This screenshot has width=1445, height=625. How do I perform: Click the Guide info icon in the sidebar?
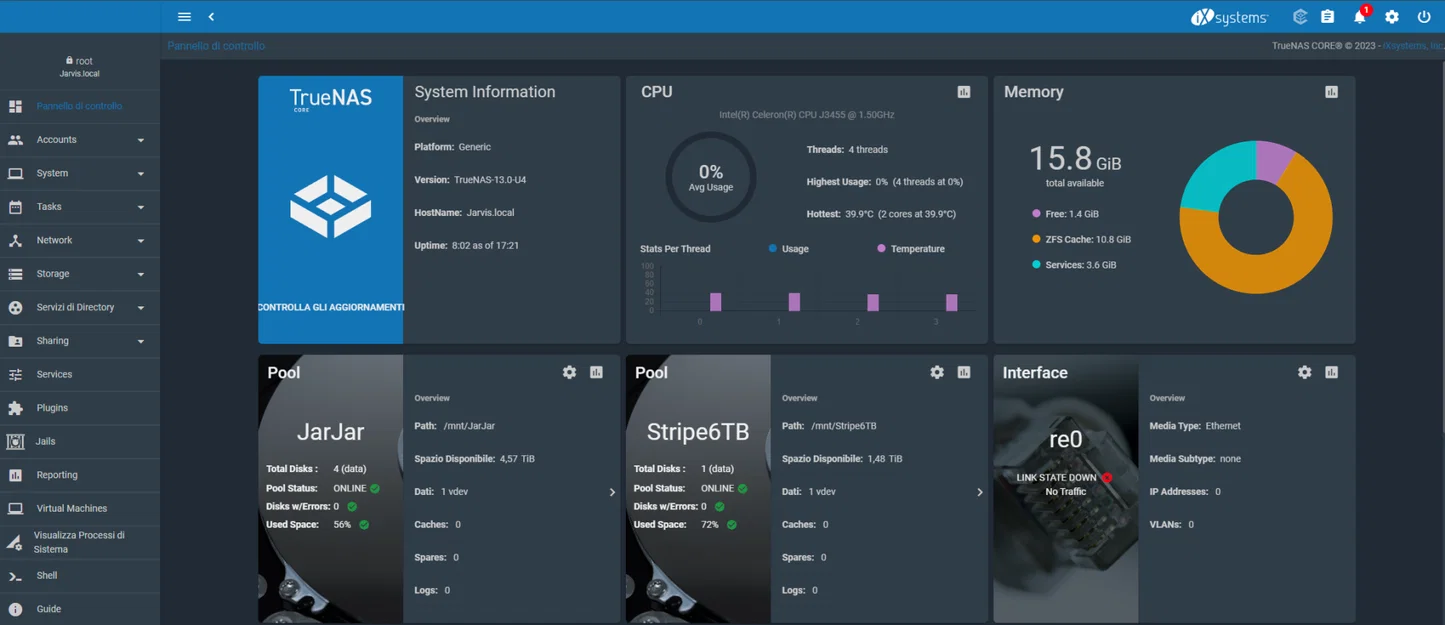[x=15, y=609]
